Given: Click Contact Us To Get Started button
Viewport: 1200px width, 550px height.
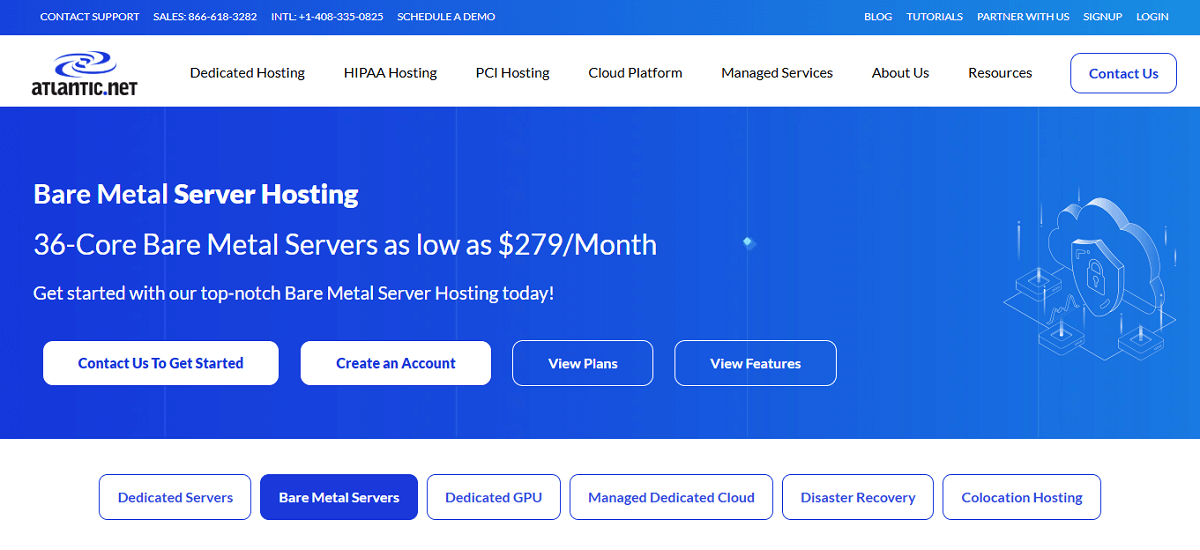Looking at the screenshot, I should click(x=161, y=363).
